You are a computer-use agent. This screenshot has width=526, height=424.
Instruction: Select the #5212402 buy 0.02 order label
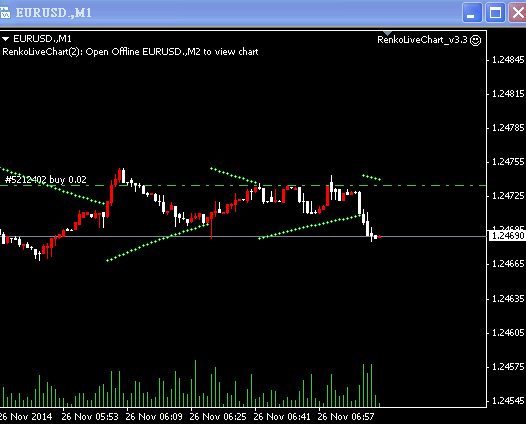point(46,180)
